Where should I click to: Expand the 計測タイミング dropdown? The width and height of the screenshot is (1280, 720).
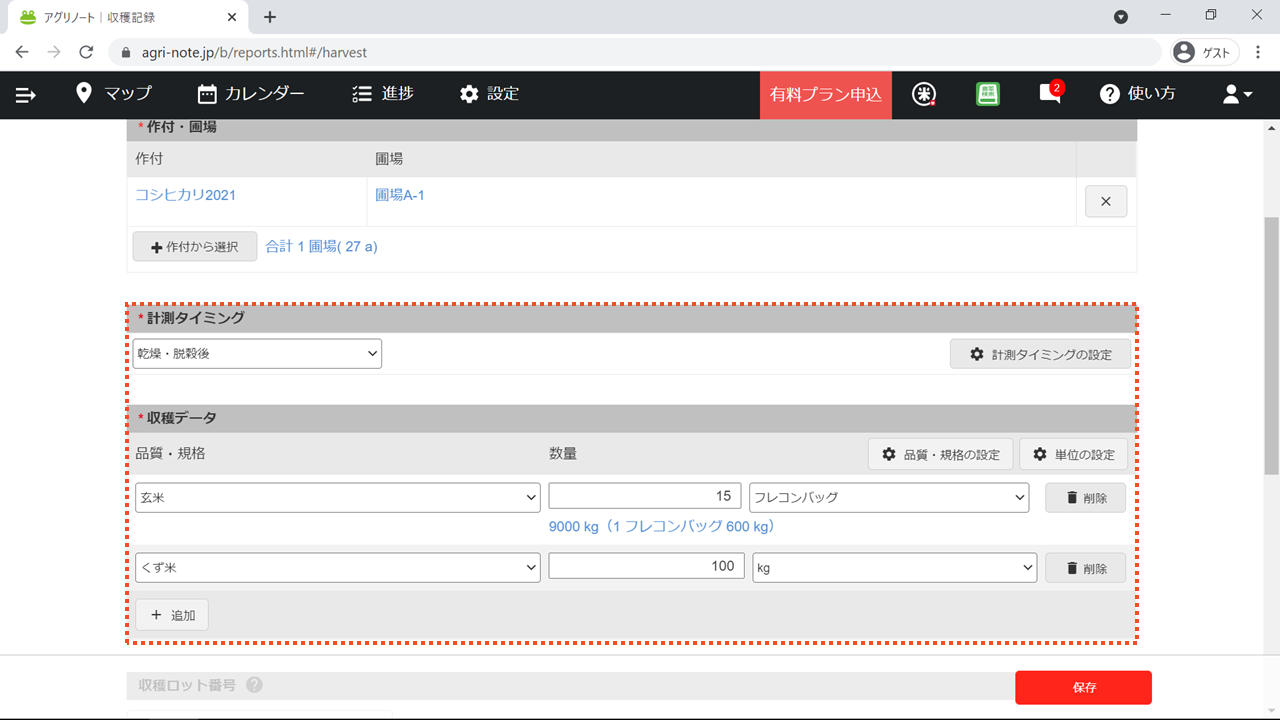coord(257,353)
